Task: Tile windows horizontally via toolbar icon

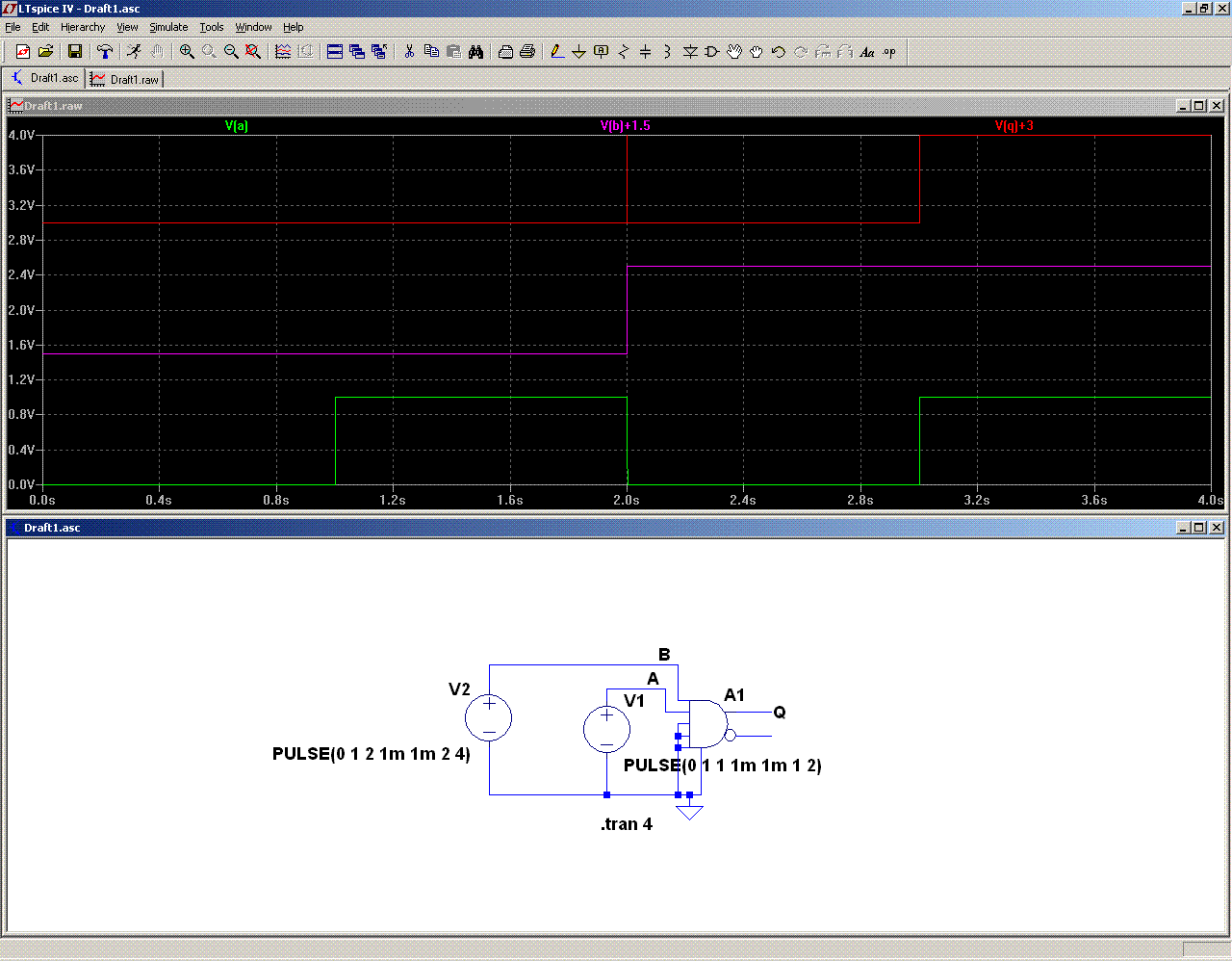Action: [x=335, y=52]
